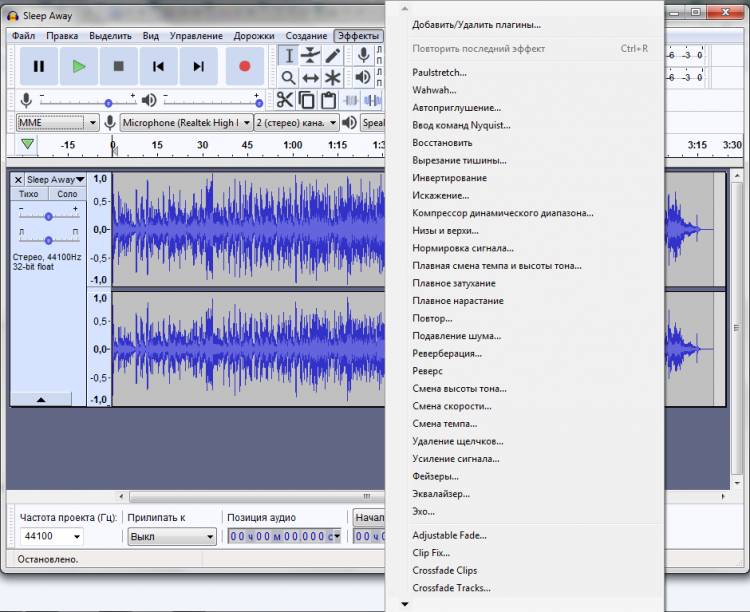Screen dimensions: 750x612
Task: Open the Прилипать к dropdown
Action: [171, 537]
